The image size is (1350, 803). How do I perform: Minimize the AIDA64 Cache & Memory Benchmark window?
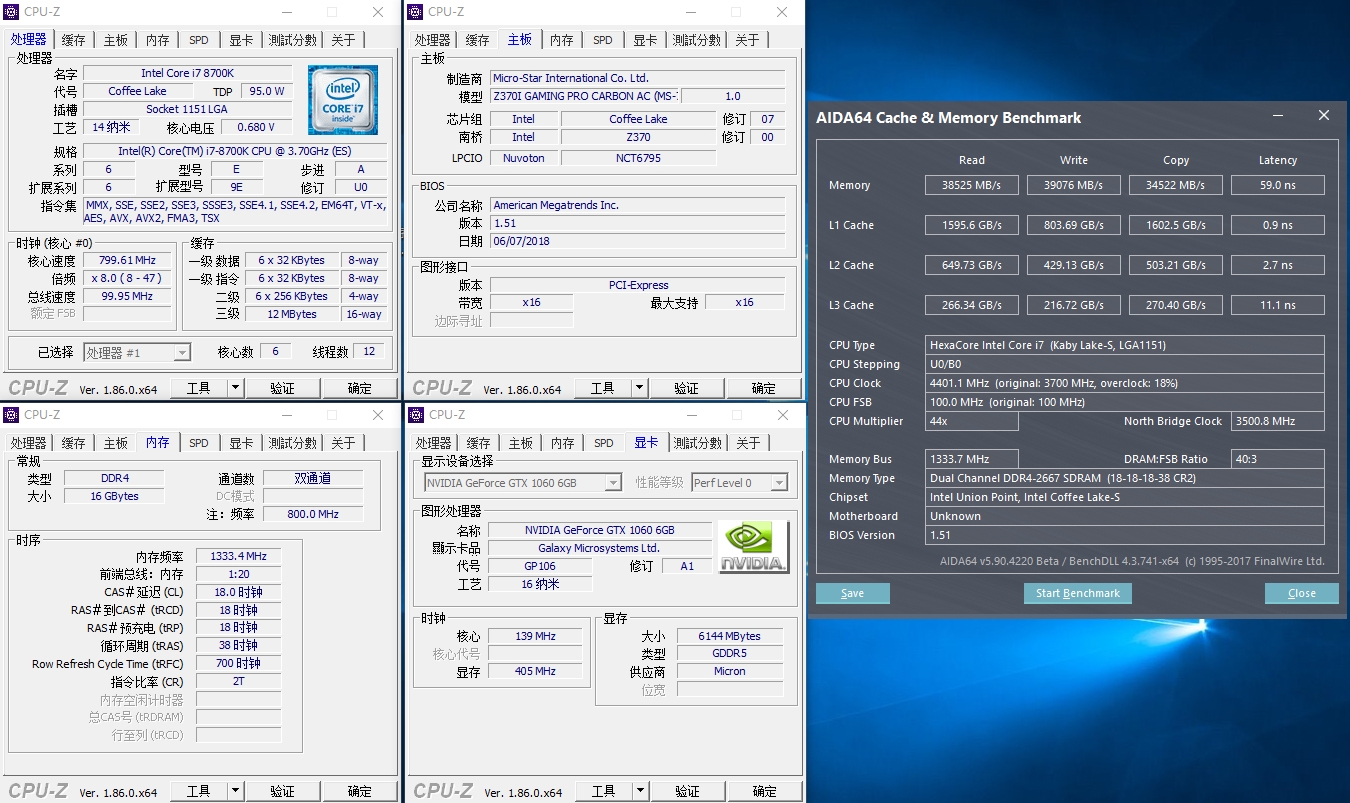(1278, 116)
